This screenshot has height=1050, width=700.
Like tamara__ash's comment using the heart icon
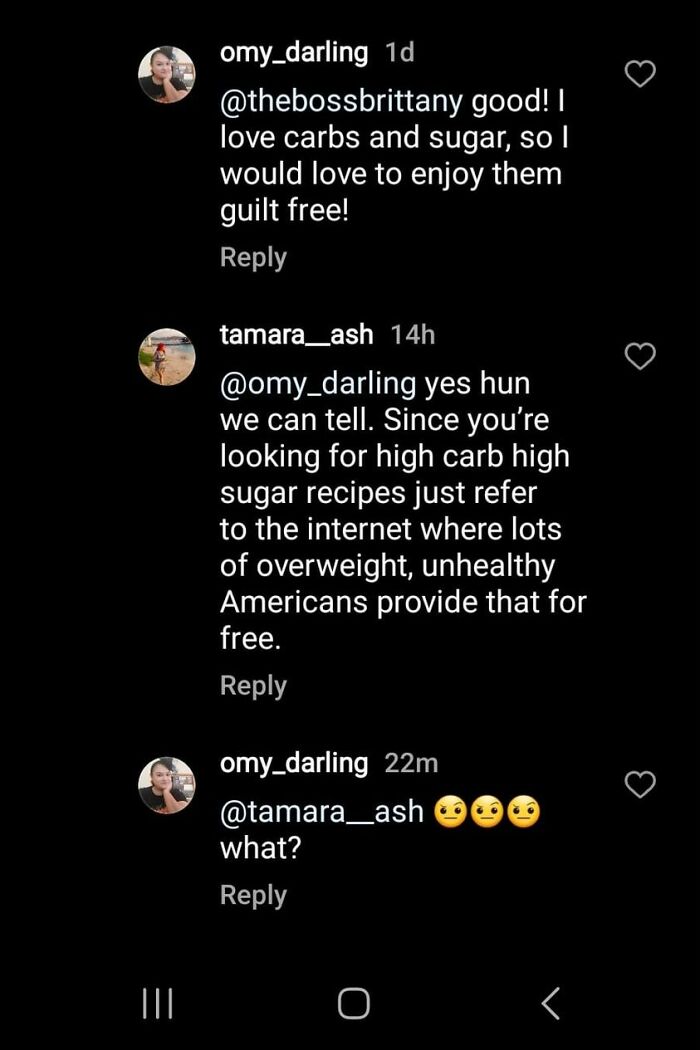point(639,355)
